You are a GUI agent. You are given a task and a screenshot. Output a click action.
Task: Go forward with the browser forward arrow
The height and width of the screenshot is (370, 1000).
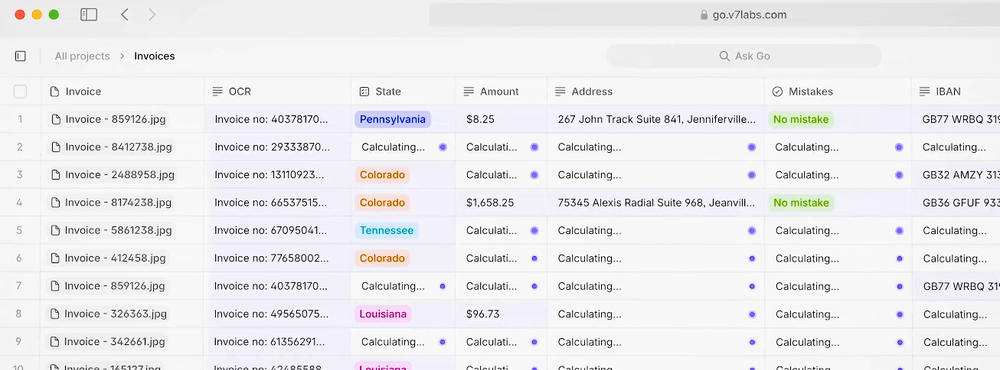(x=152, y=15)
